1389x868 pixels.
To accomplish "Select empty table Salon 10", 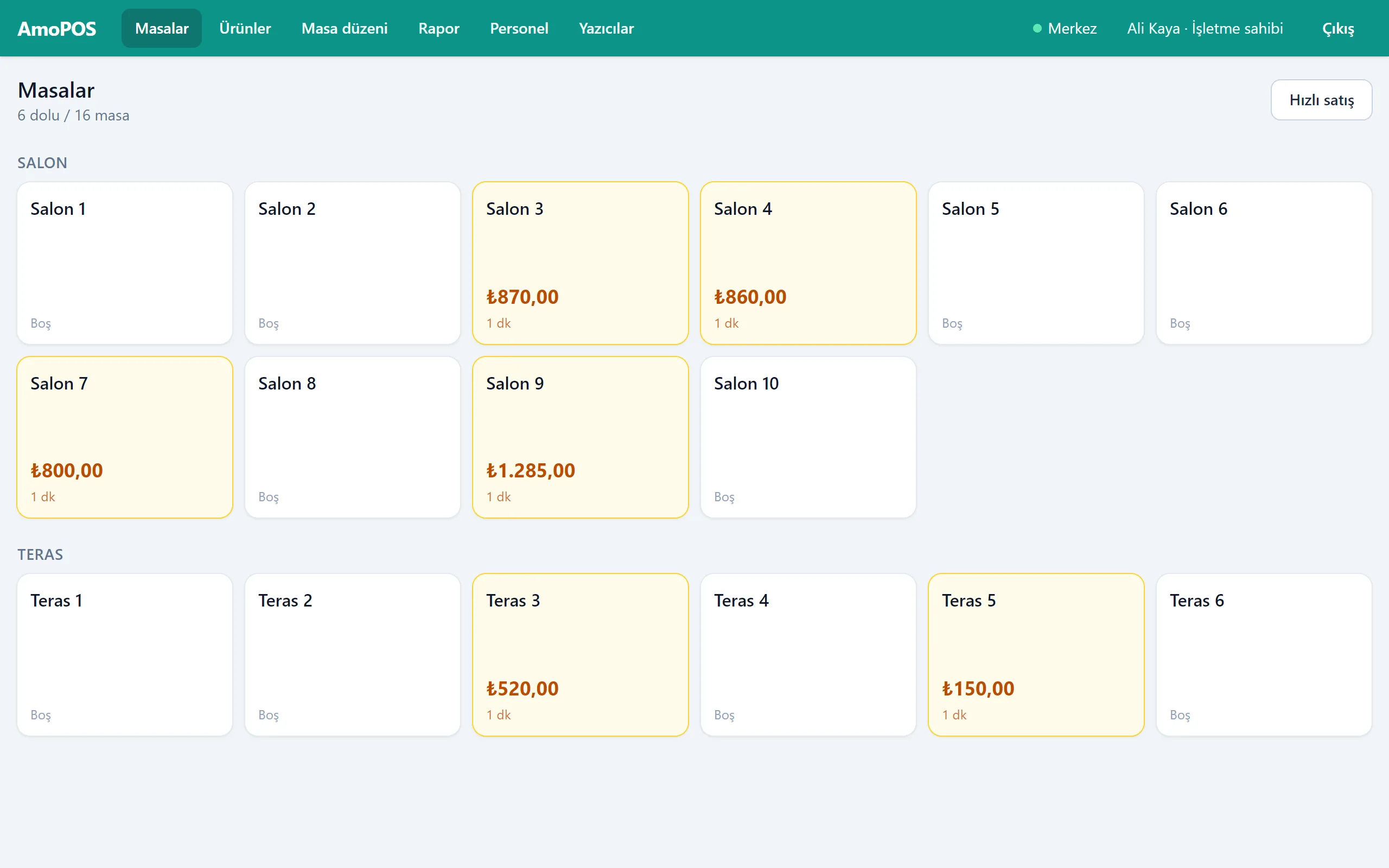I will point(808,437).
